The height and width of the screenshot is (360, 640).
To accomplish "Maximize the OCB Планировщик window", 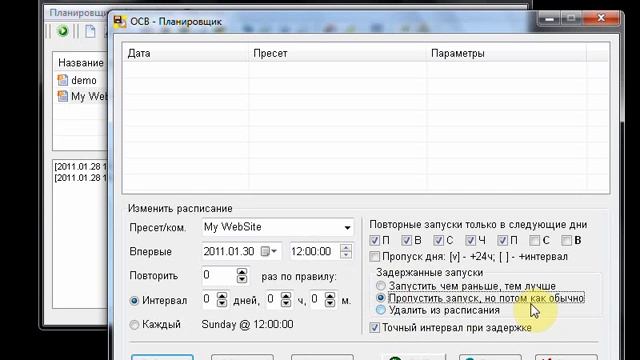I will point(571,18).
